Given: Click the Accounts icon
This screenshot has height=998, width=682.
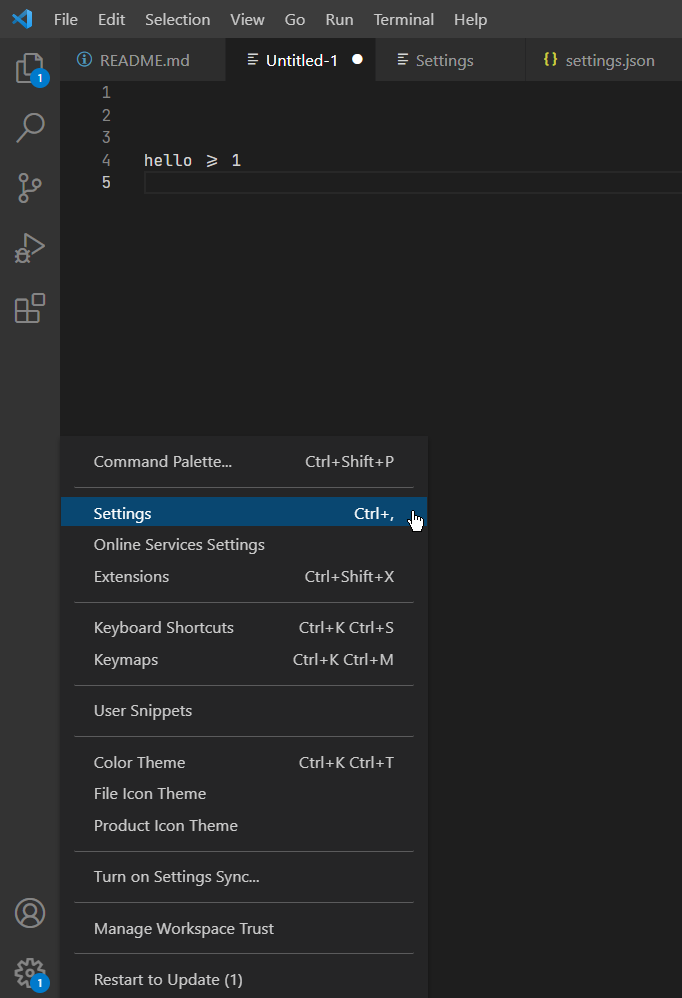Looking at the screenshot, I should 30,912.
